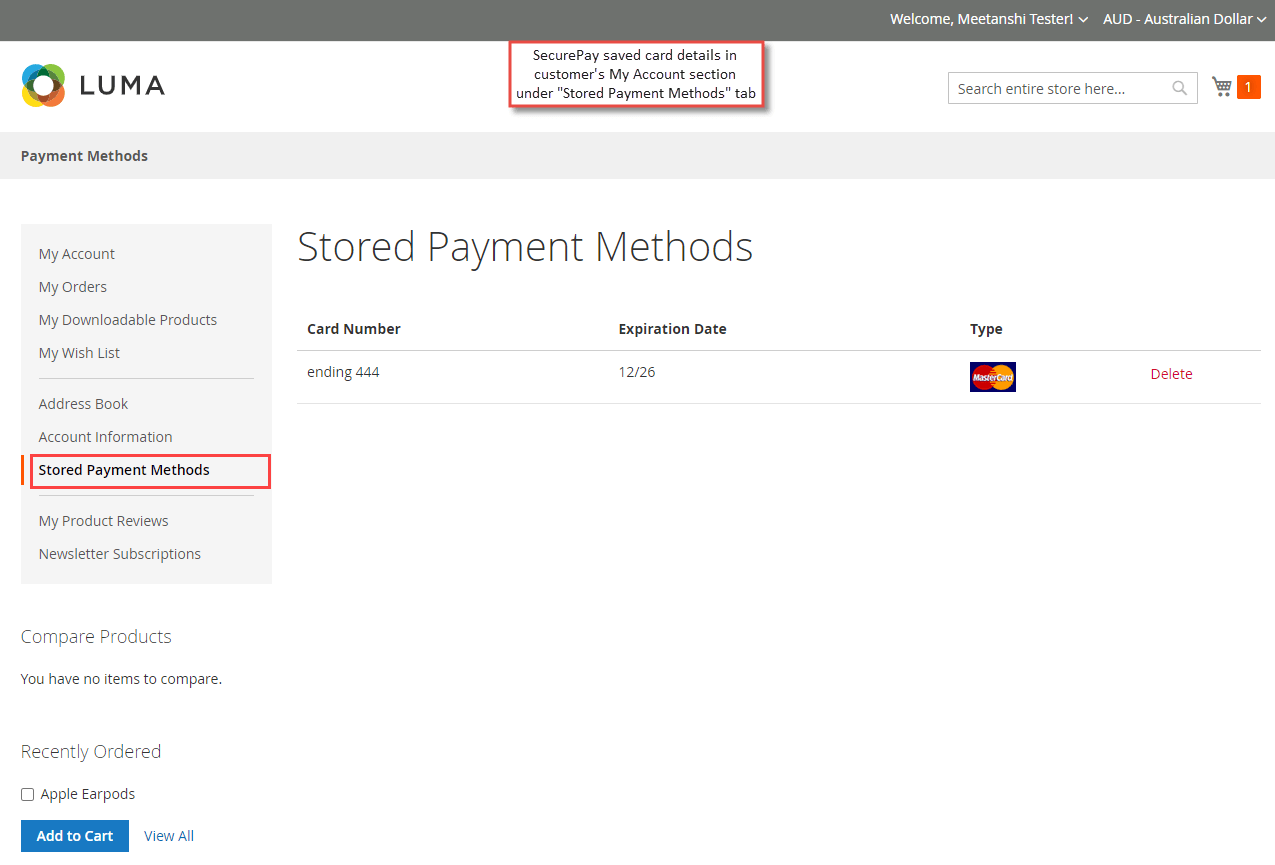
Task: Open the View All recently ordered link
Action: (168, 835)
